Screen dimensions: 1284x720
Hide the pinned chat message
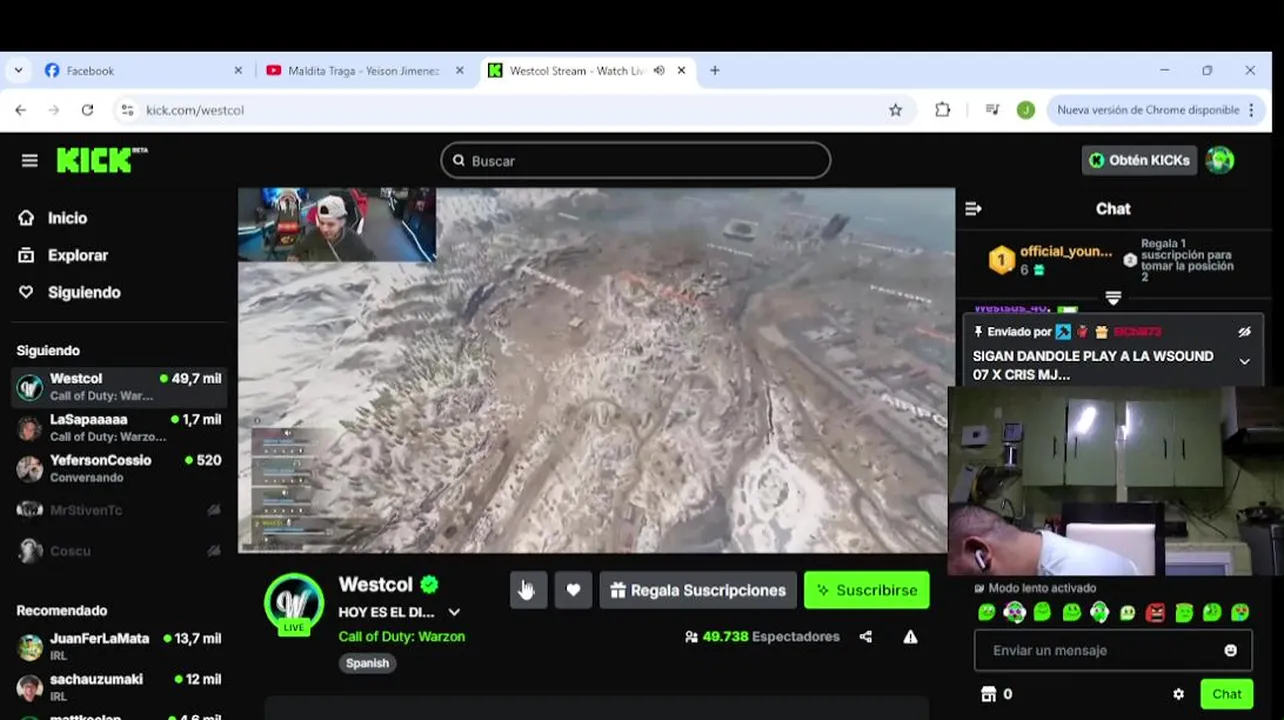pyautogui.click(x=1244, y=332)
